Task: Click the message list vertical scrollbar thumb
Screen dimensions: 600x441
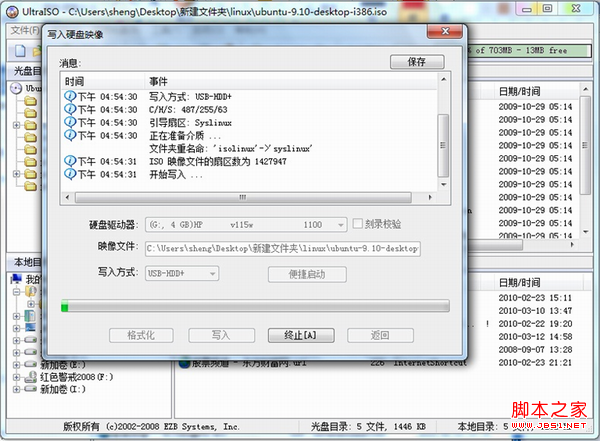Action: (x=443, y=145)
